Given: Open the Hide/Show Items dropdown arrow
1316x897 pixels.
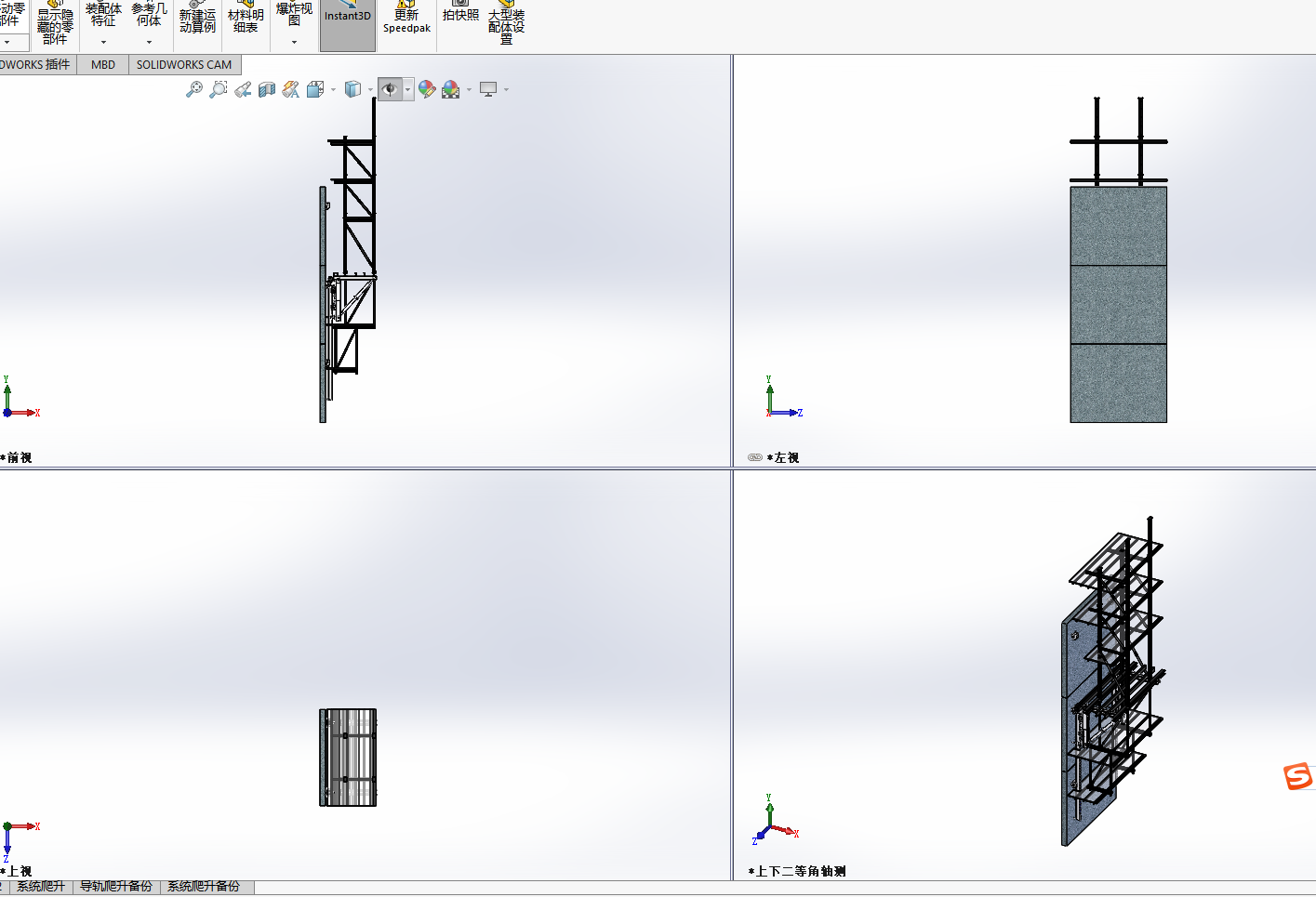Looking at the screenshot, I should 407,90.
